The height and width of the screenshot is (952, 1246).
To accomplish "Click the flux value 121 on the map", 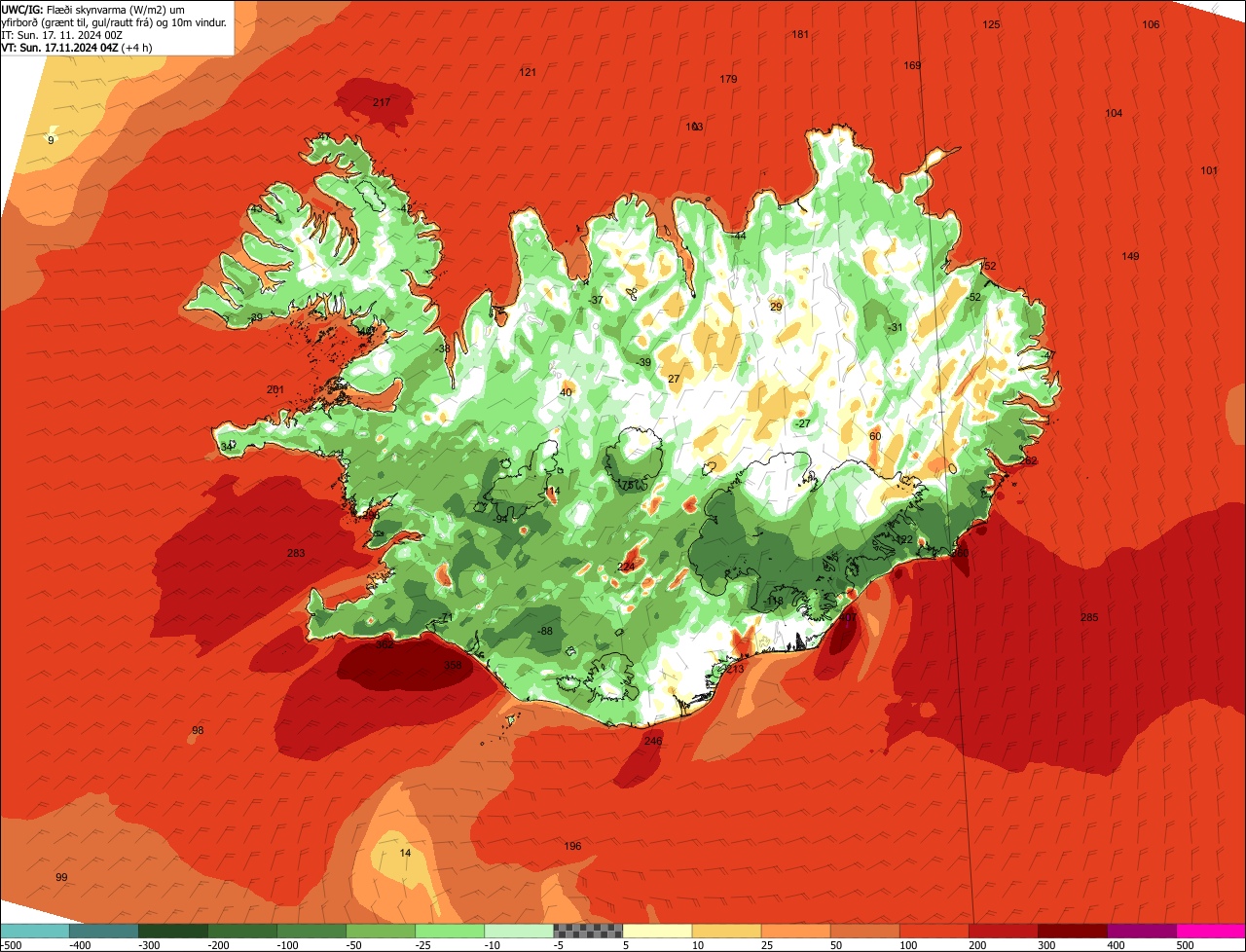I will [x=528, y=72].
